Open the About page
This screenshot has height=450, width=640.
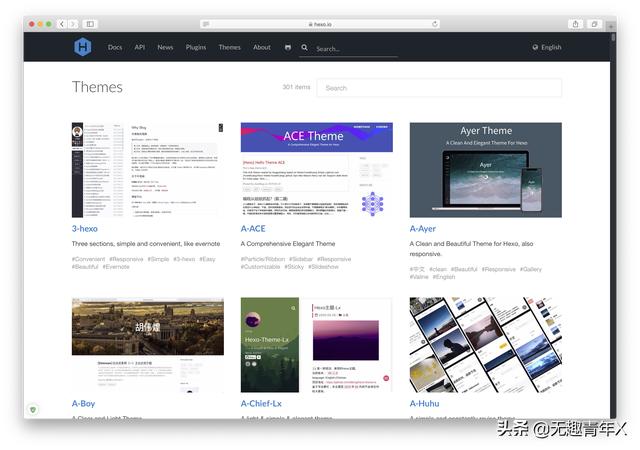(x=262, y=47)
